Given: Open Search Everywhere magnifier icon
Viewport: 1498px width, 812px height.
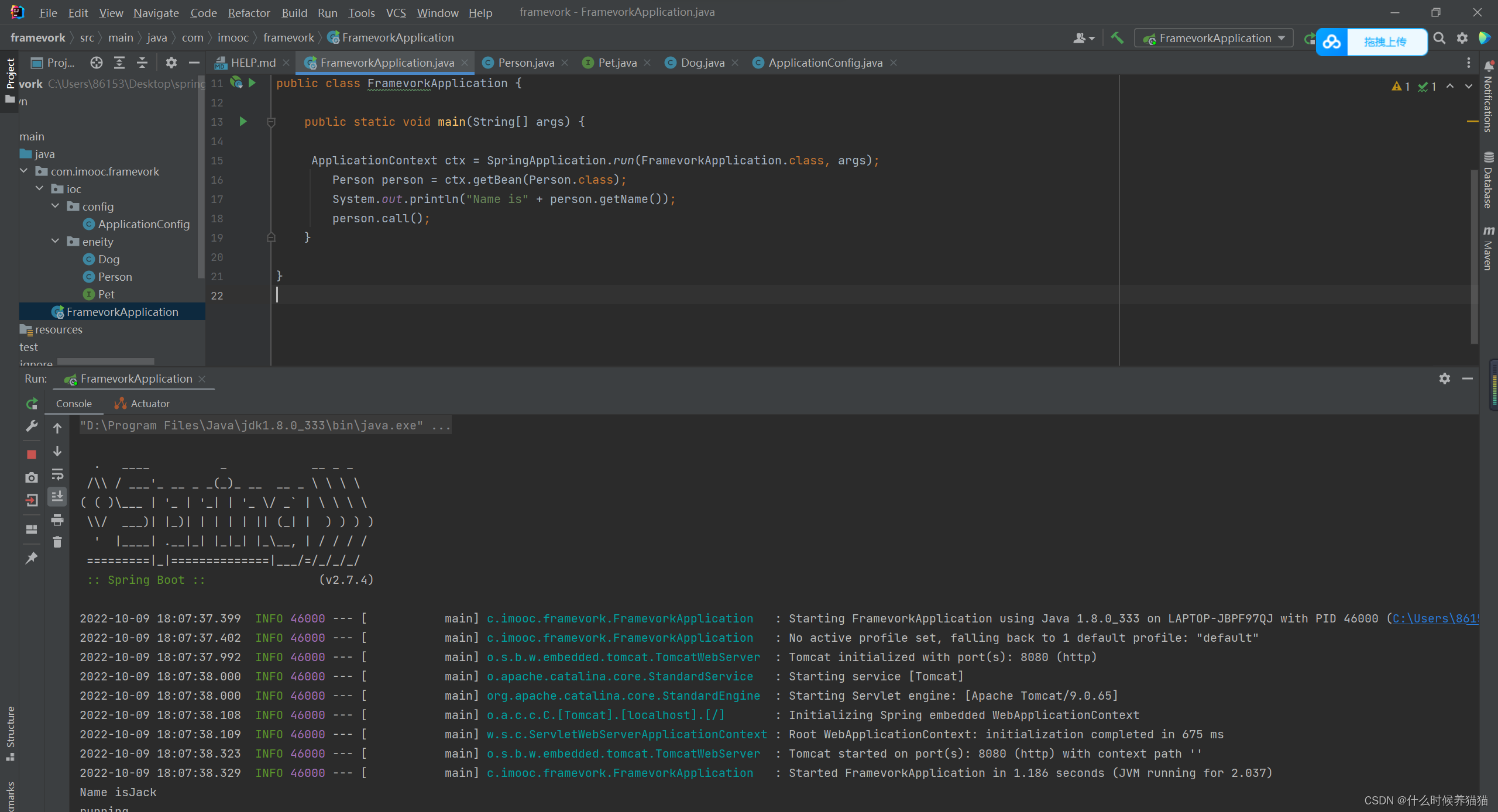Looking at the screenshot, I should click(1439, 38).
